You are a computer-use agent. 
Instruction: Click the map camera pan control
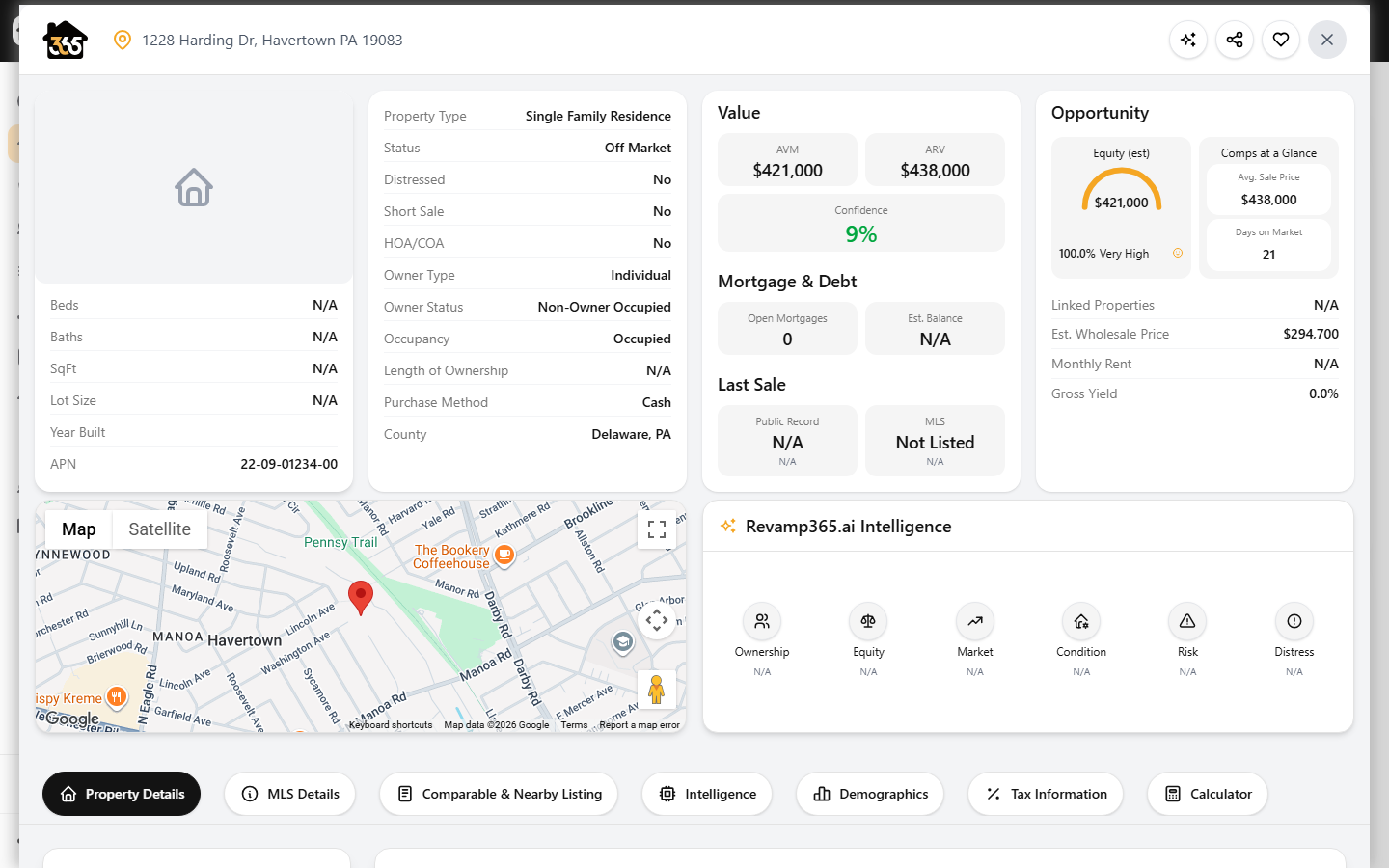coord(657,620)
